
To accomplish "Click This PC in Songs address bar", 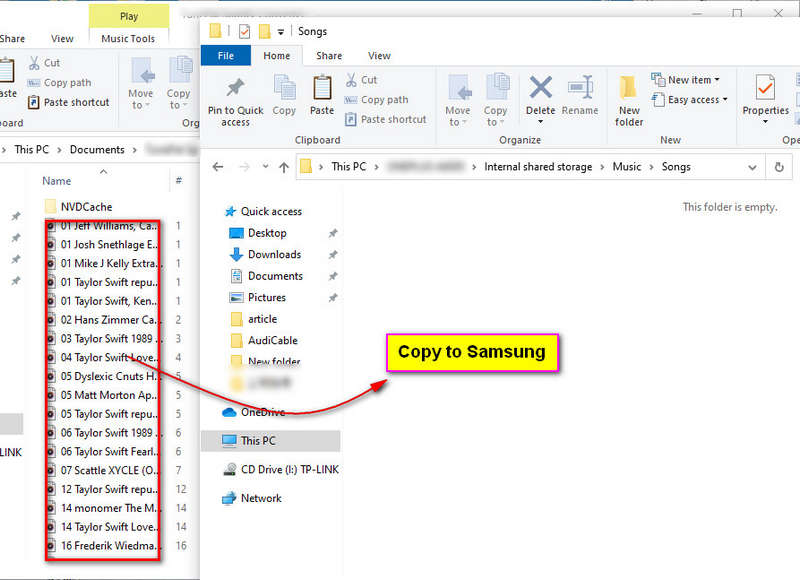I will tap(348, 167).
